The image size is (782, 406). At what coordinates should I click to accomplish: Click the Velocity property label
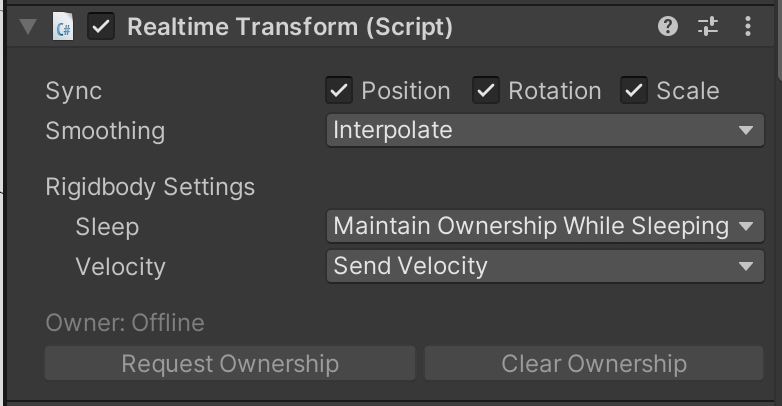pos(120,267)
